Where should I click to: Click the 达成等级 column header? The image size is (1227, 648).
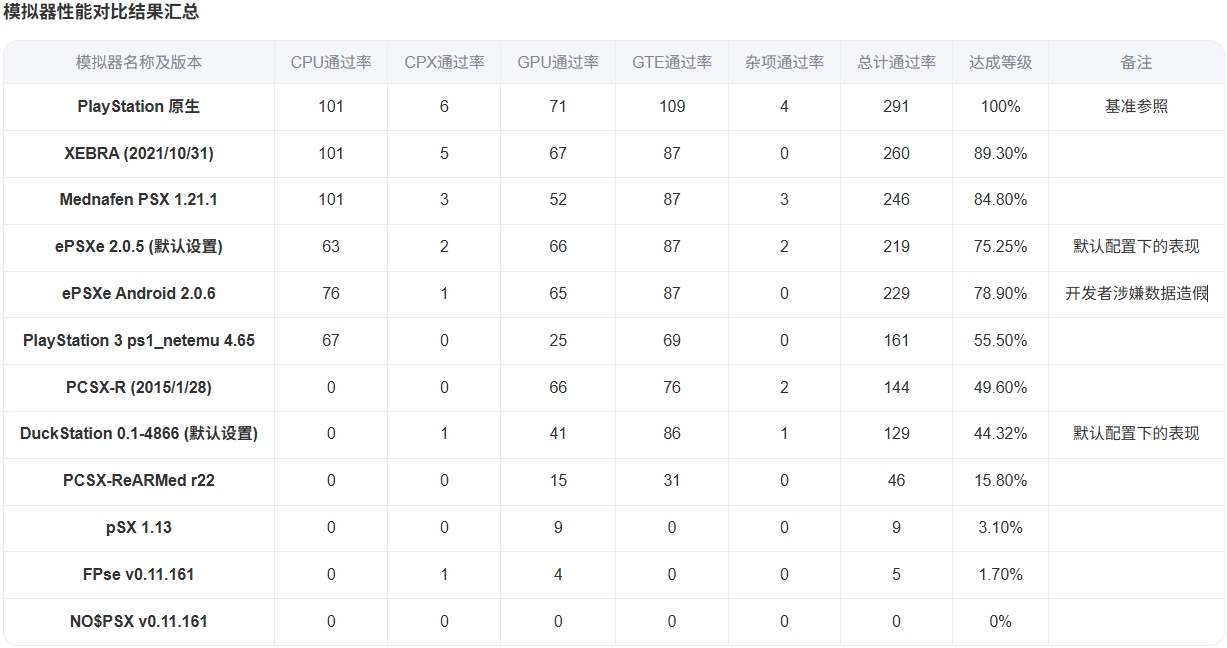click(1000, 62)
